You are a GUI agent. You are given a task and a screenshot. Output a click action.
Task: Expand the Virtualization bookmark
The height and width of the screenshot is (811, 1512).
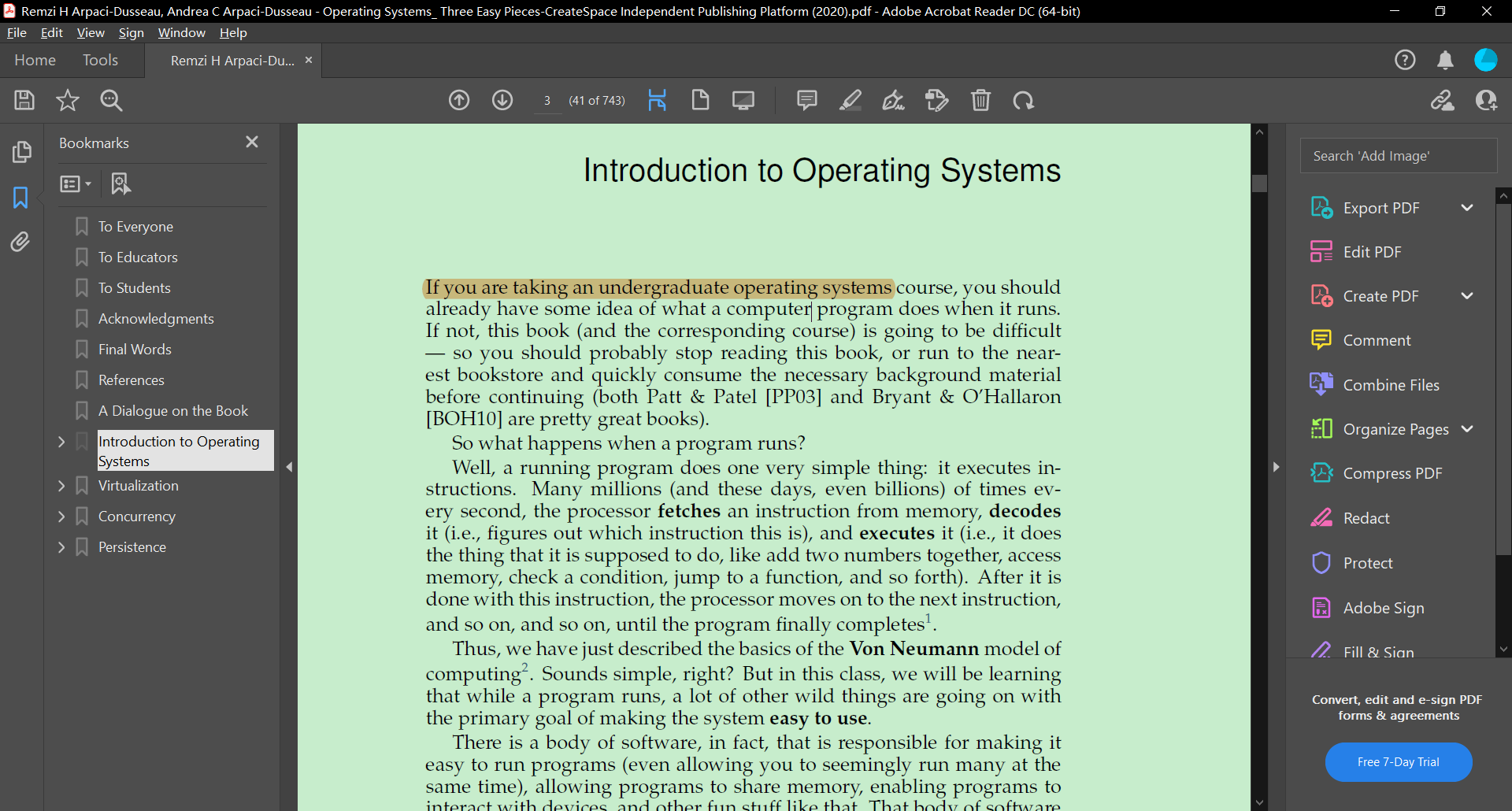pos(62,485)
